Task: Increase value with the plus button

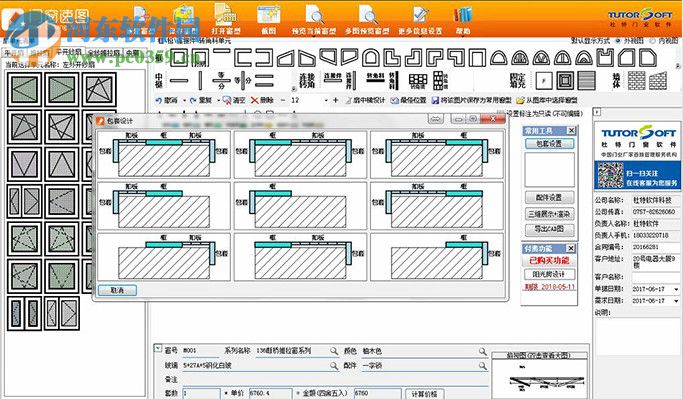Action: [x=335, y=100]
